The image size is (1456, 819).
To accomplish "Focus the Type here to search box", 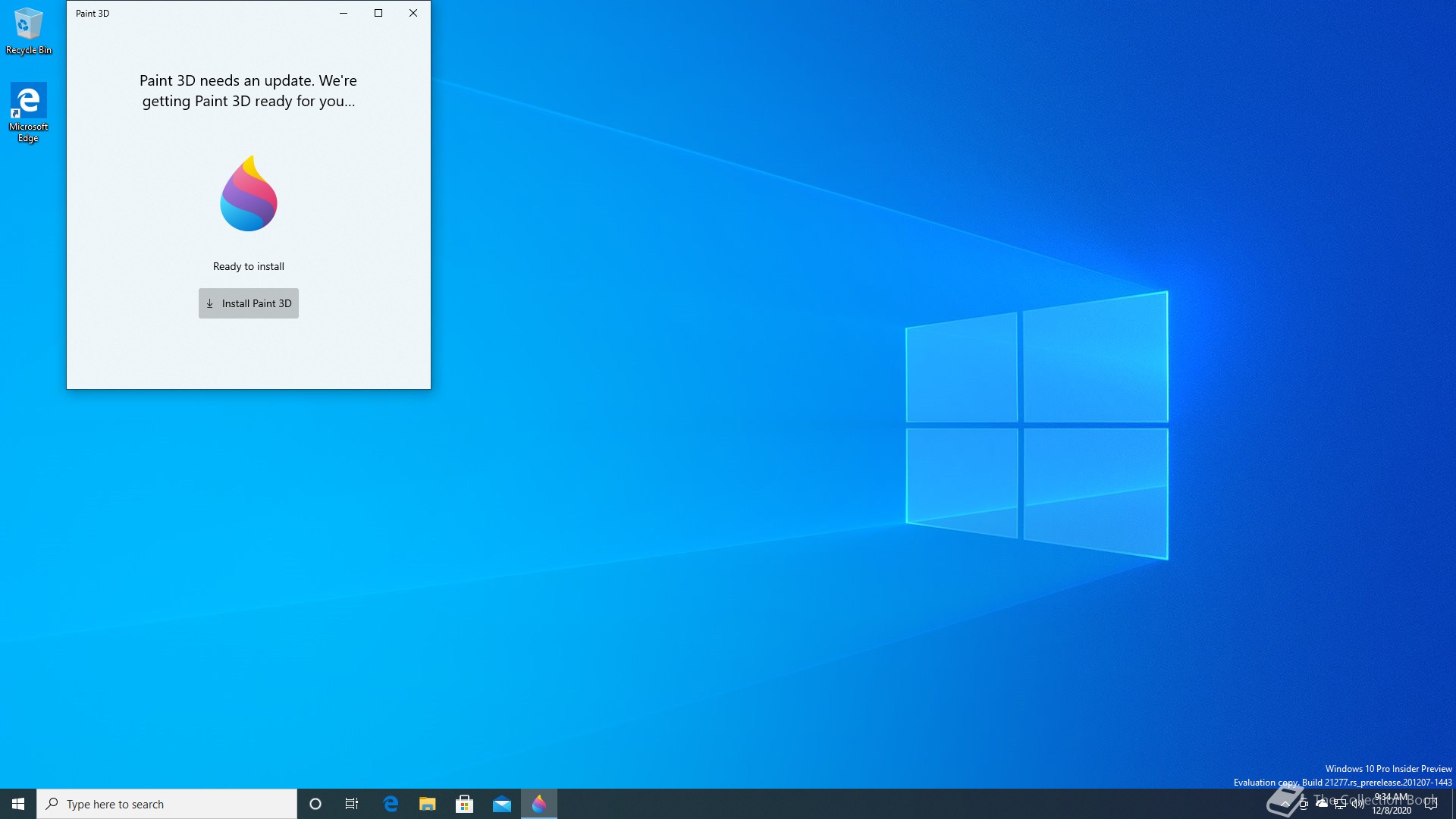I will [167, 804].
